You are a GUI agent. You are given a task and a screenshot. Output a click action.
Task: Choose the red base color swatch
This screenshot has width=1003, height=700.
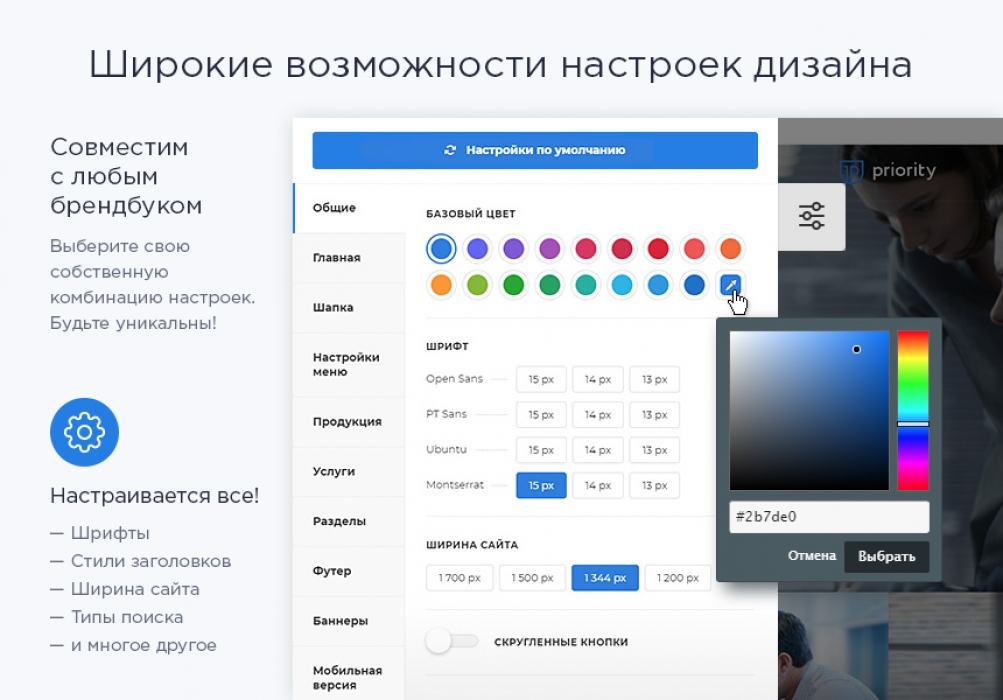[658, 248]
